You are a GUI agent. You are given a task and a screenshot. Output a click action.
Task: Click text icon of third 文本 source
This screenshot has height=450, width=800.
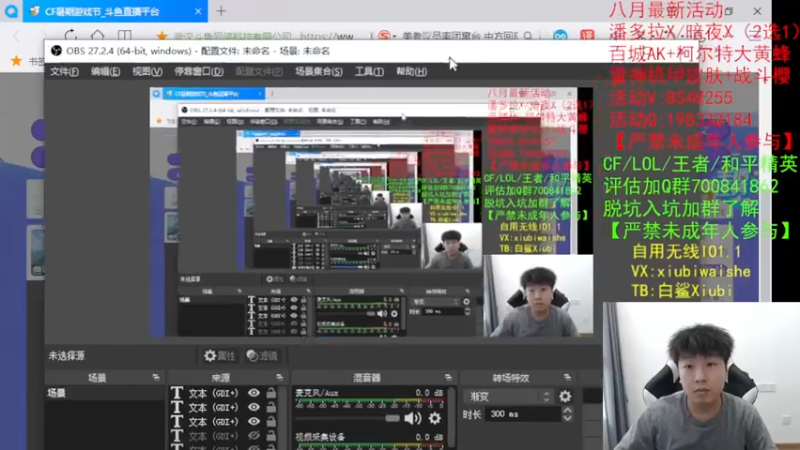pyautogui.click(x=177, y=421)
